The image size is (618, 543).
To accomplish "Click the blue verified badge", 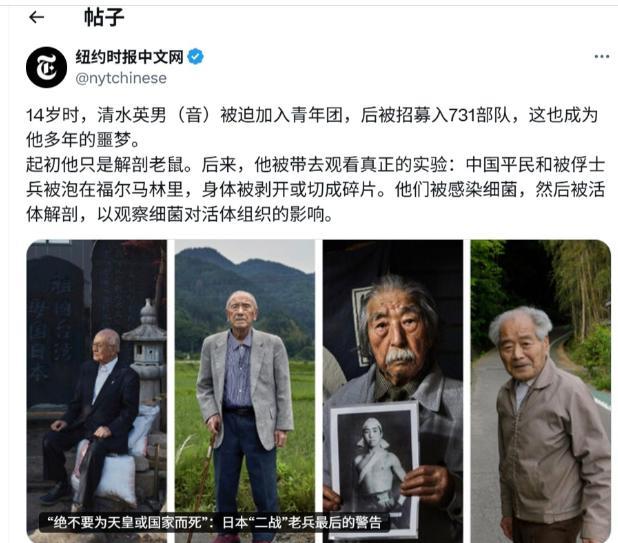I will [195, 57].
